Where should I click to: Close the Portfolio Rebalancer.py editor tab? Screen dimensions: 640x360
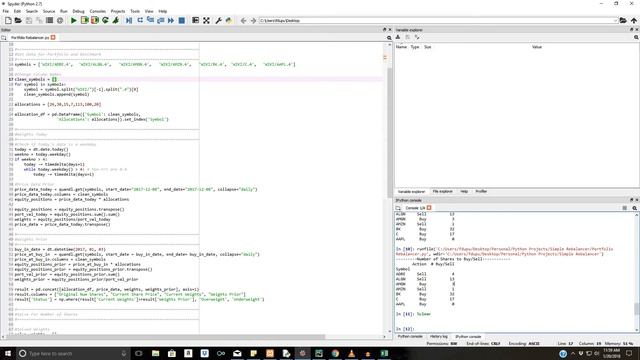(53, 38)
